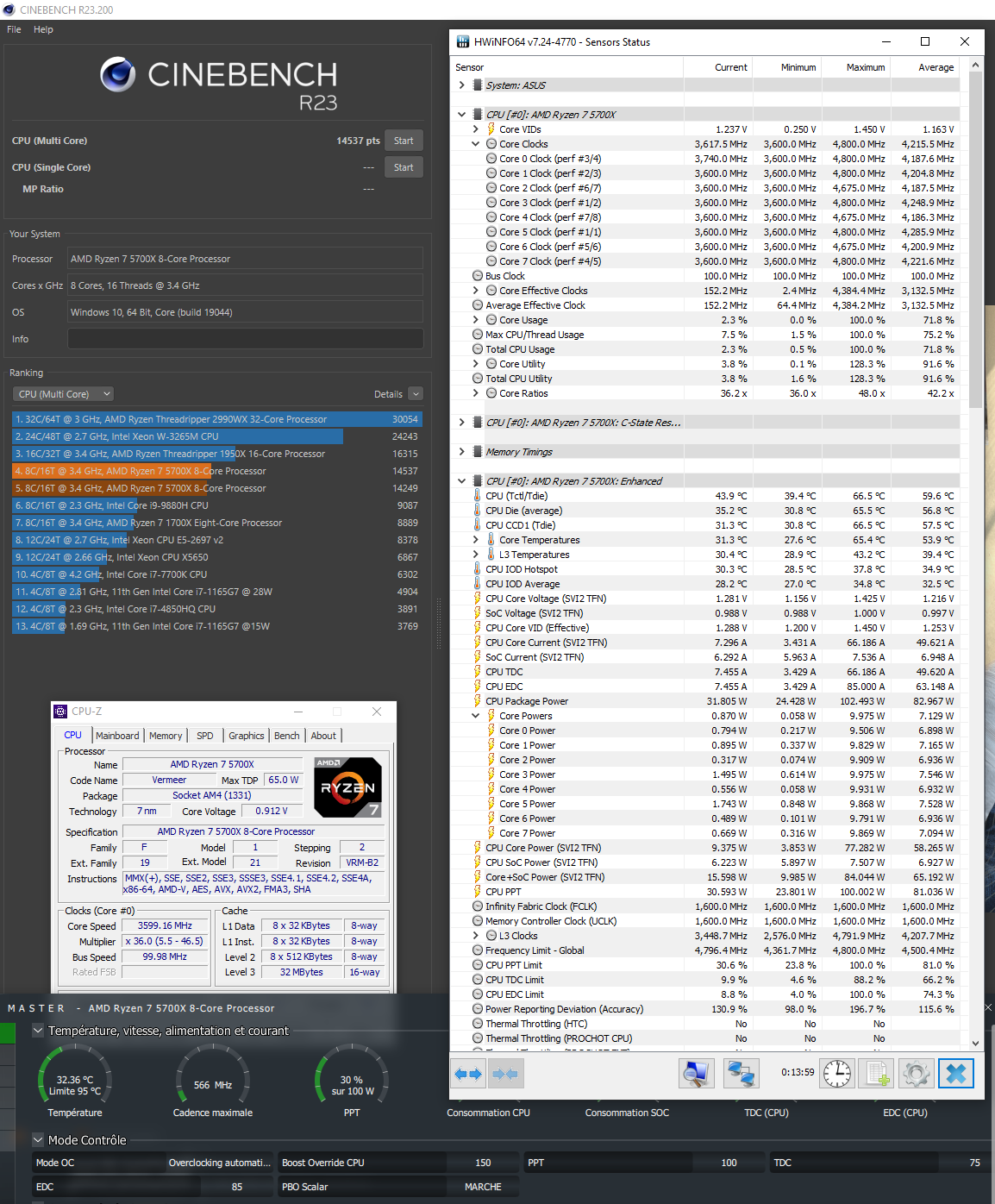Switch to Bench tab in CPU-Z
The width and height of the screenshot is (995, 1204).
pyautogui.click(x=287, y=736)
